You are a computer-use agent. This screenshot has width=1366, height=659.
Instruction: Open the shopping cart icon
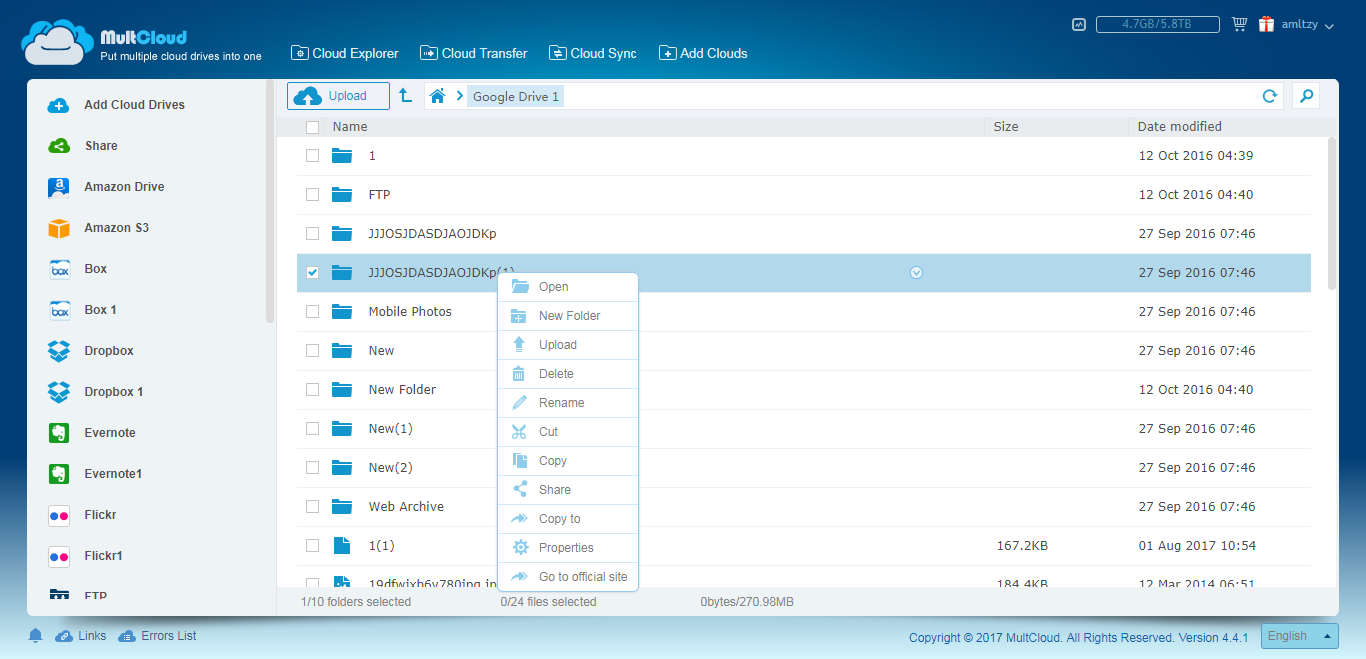(x=1240, y=25)
